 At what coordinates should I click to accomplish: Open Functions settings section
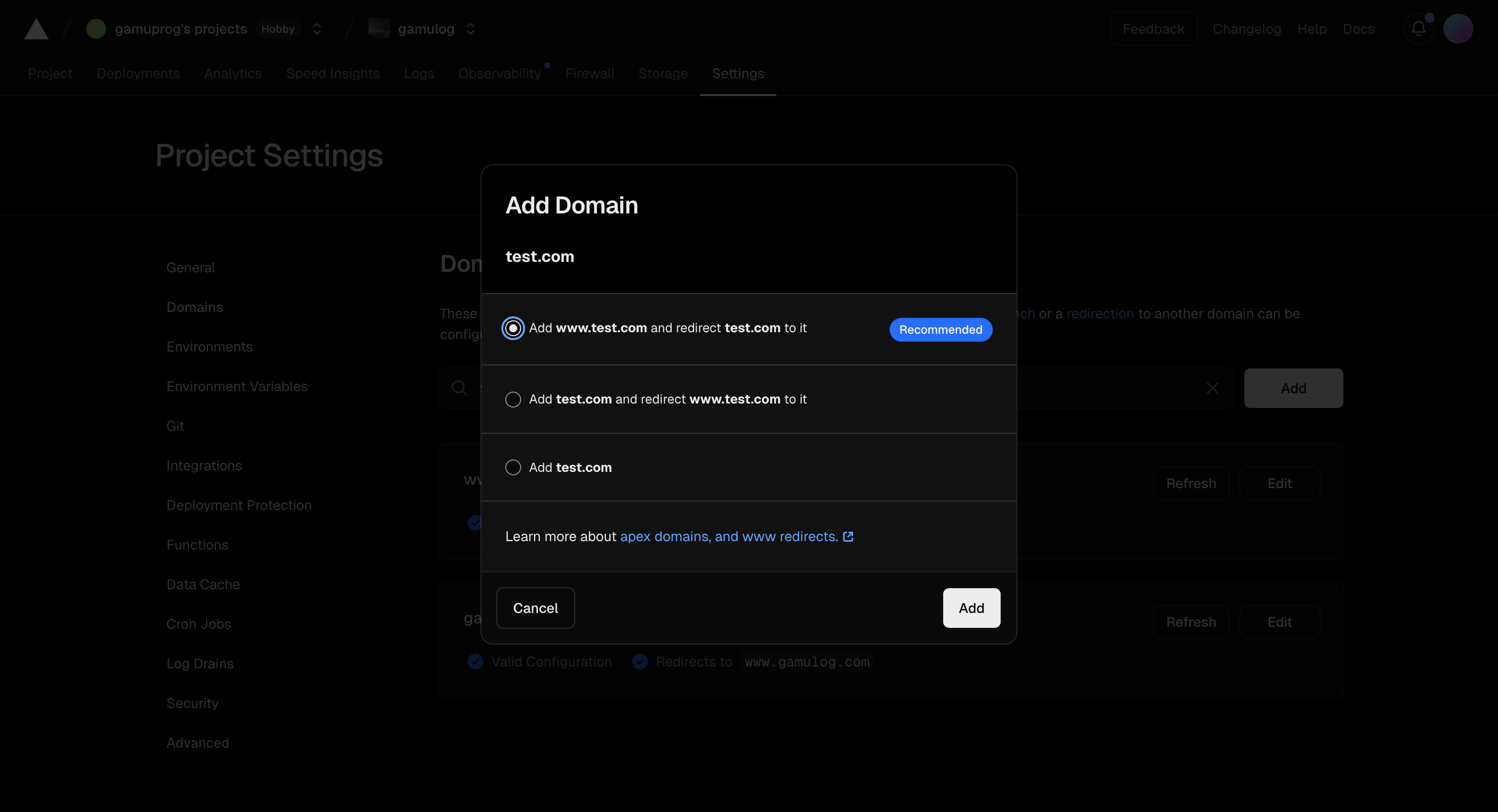coord(197,545)
